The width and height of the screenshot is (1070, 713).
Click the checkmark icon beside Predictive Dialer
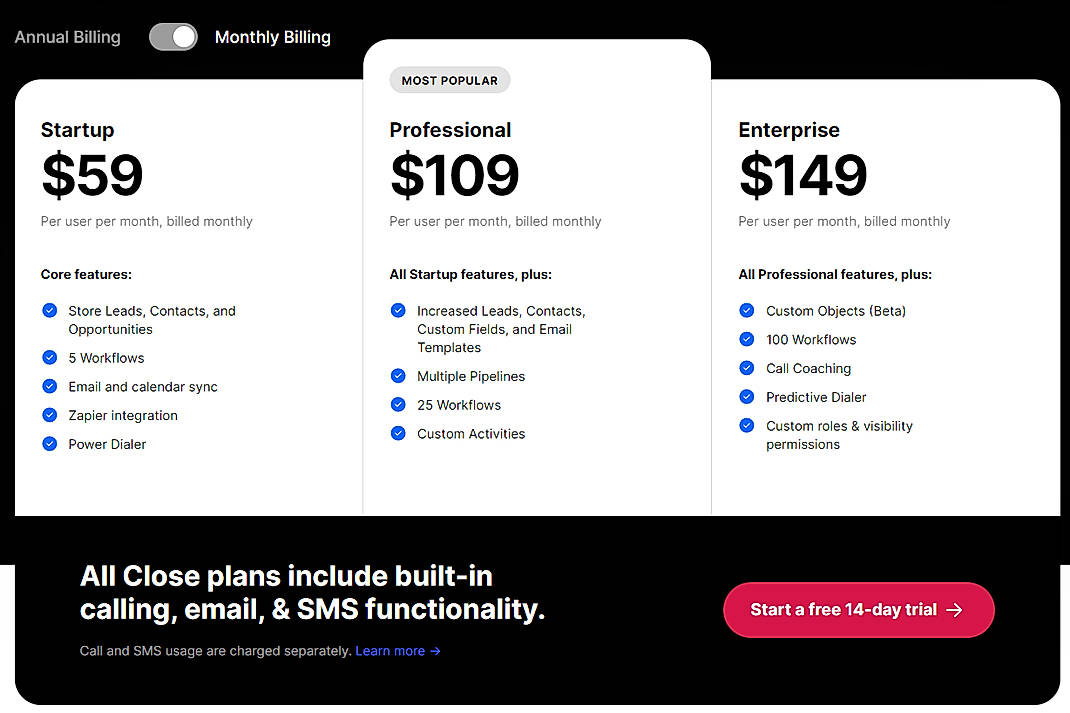(x=747, y=397)
